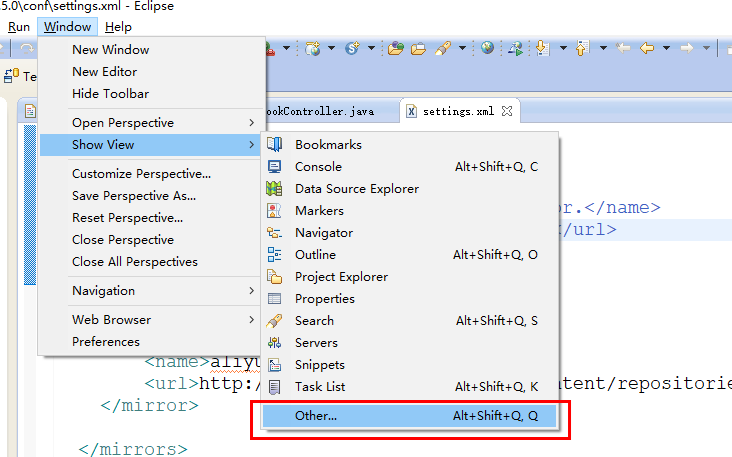Click the Navigator view icon

pyautogui.click(x=274, y=232)
